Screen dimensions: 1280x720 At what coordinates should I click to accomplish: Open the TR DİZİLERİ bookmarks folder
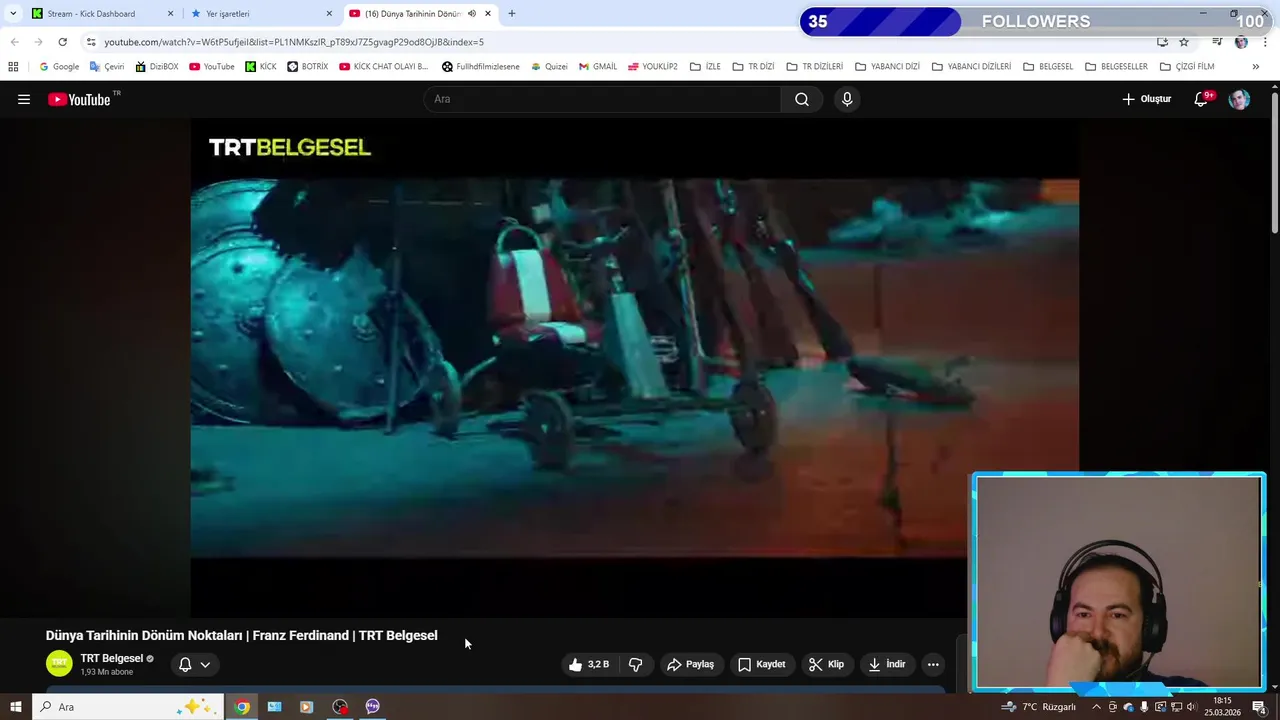(x=814, y=67)
